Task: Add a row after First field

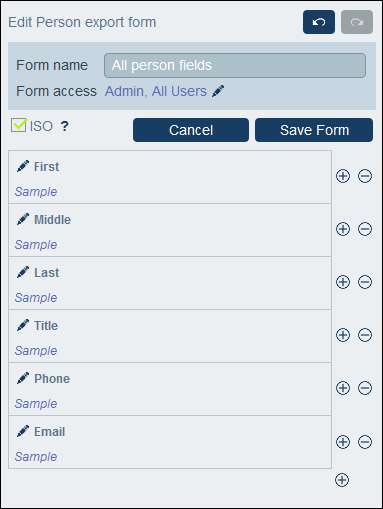Action: pos(343,176)
